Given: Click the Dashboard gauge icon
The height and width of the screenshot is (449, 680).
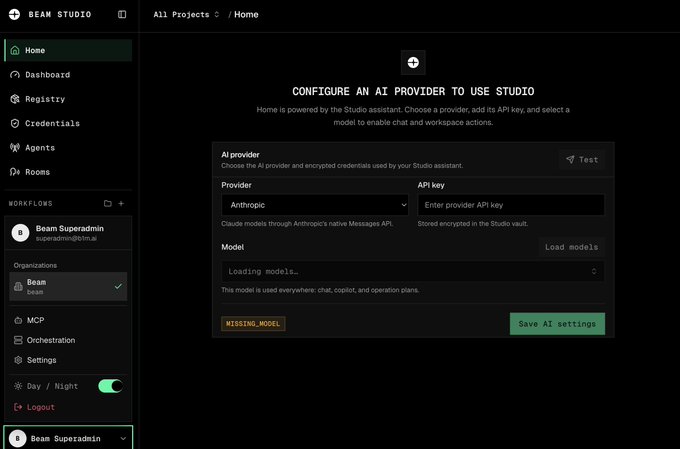Looking at the screenshot, I should [x=15, y=75].
